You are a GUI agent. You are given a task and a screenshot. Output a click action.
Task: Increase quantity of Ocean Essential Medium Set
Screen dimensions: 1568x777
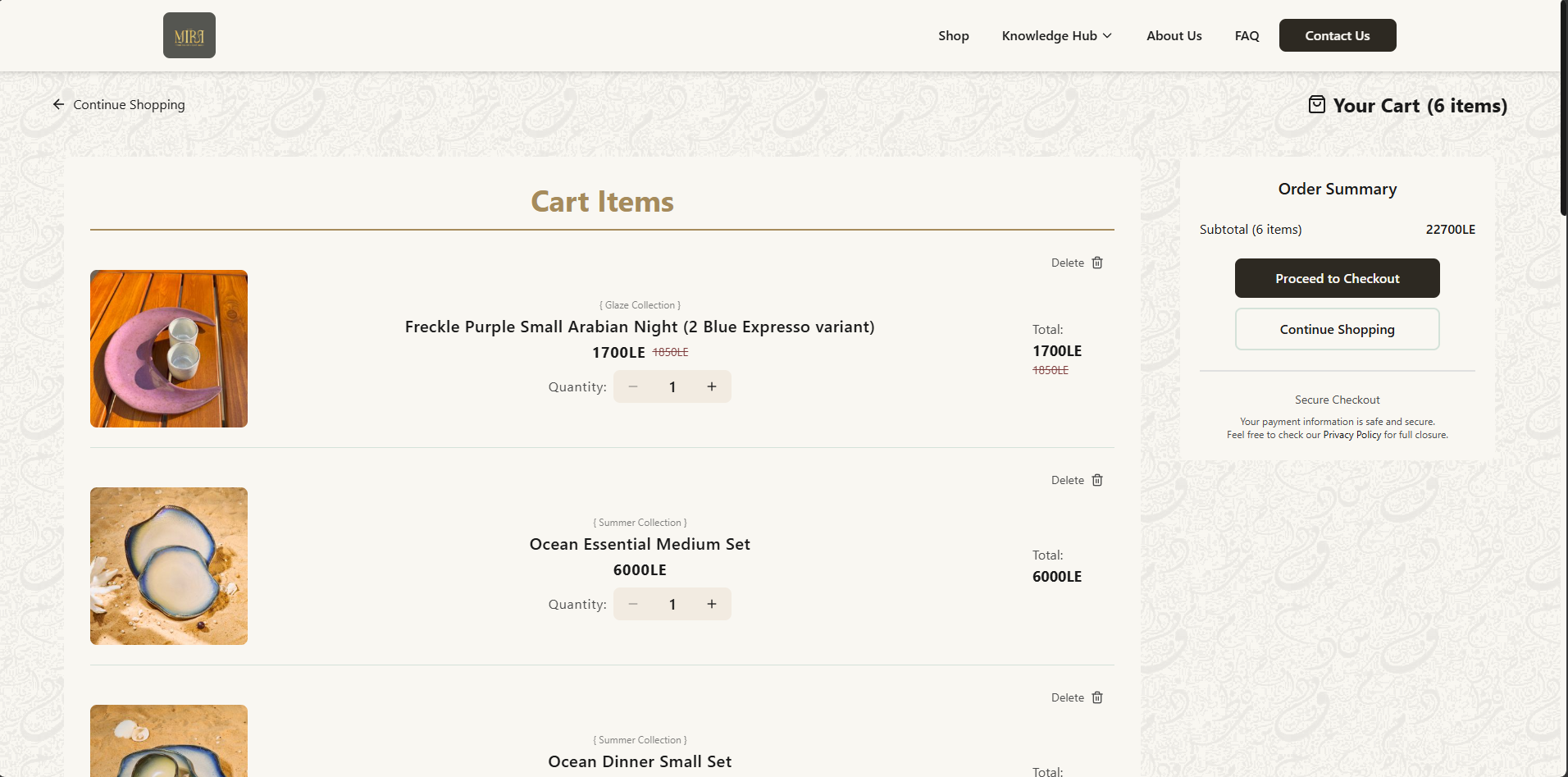(x=712, y=604)
